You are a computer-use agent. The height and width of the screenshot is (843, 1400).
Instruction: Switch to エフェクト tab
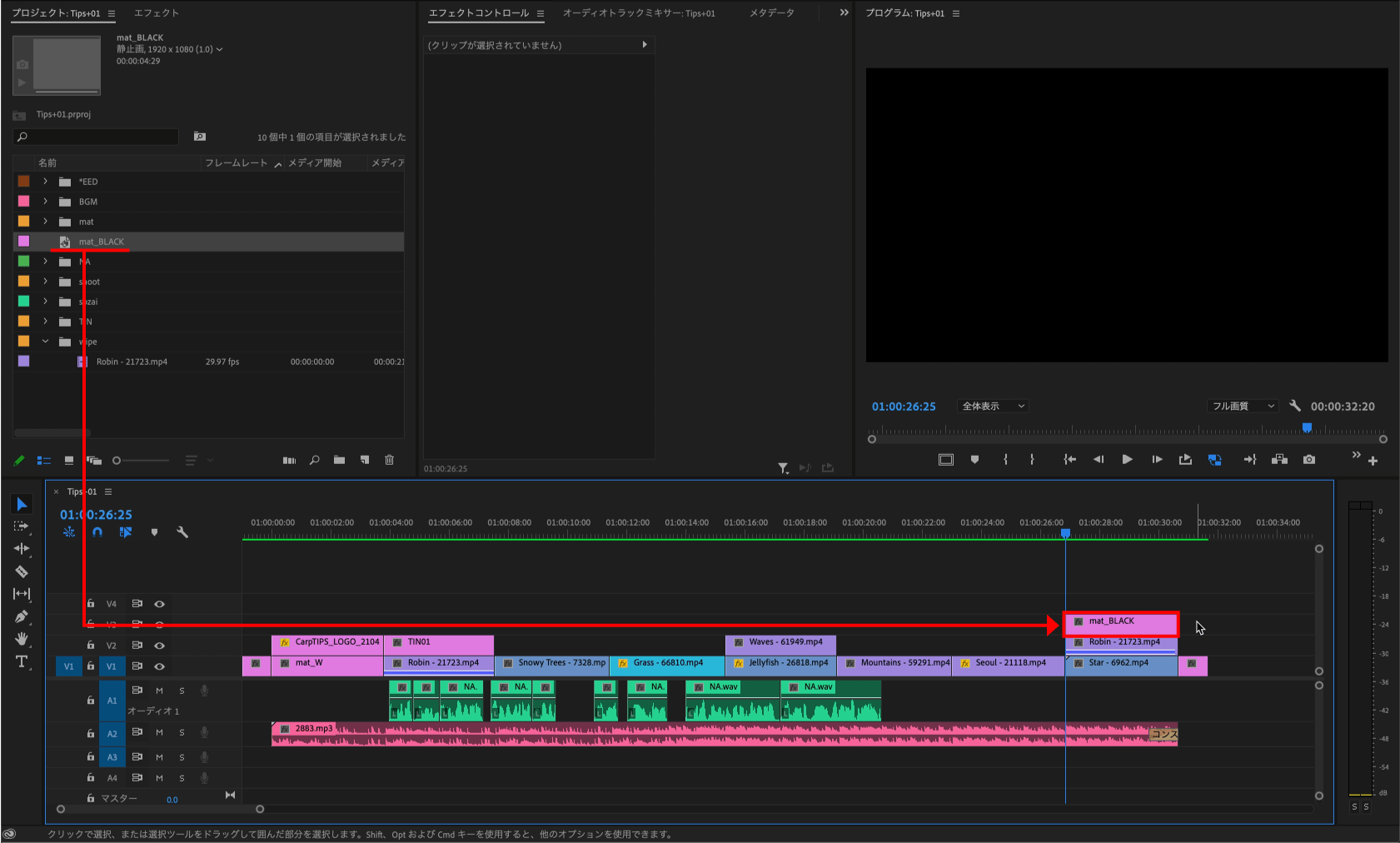coord(157,12)
